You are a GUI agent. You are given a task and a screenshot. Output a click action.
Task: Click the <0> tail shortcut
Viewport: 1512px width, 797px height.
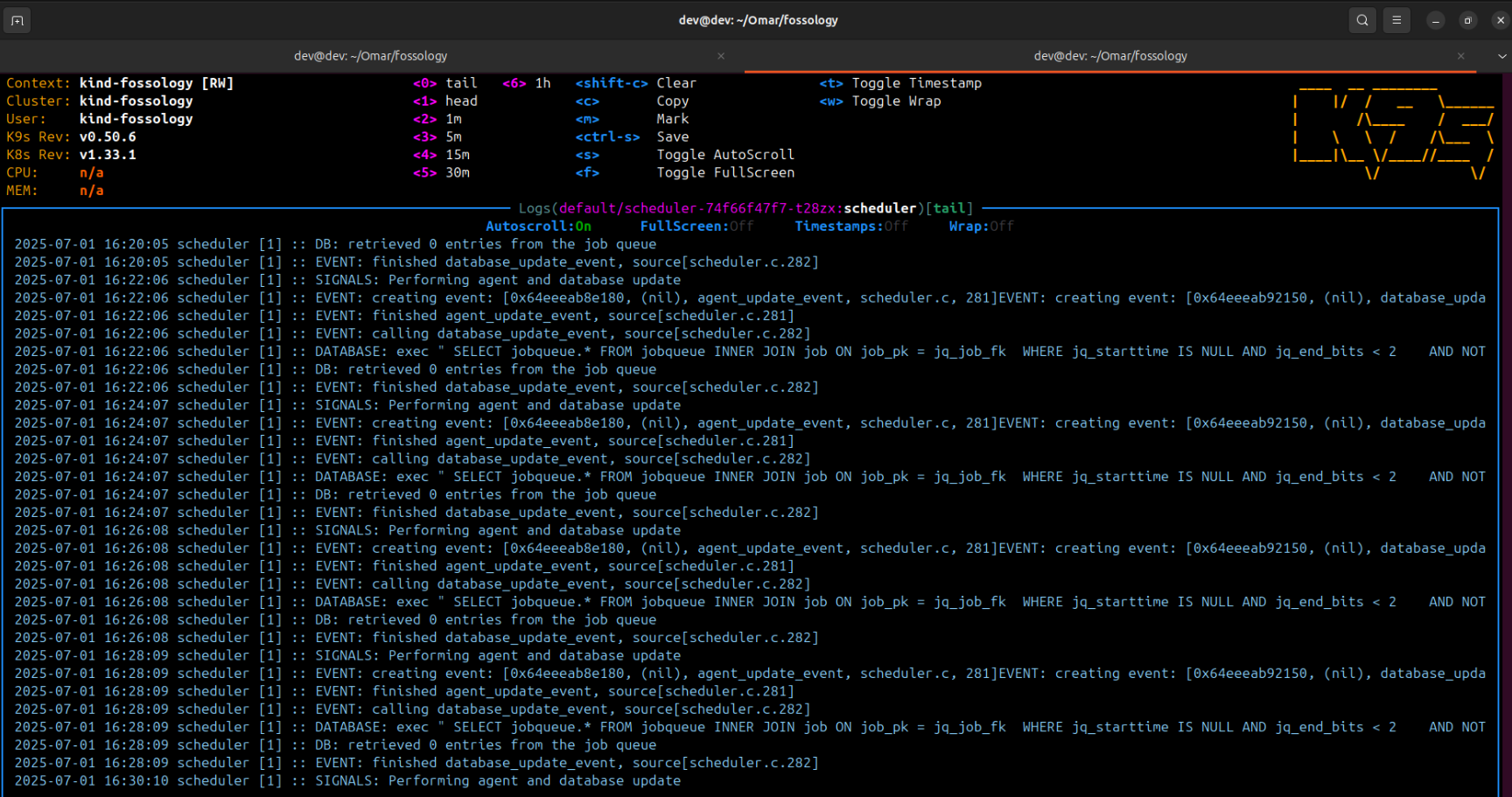click(x=445, y=83)
